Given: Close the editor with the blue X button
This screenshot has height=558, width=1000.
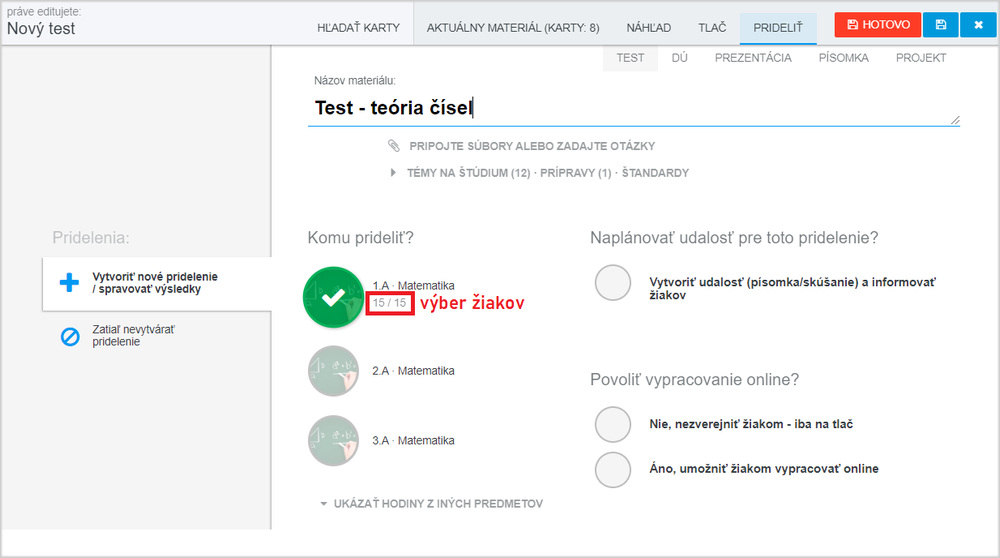Looking at the screenshot, I should [978, 25].
